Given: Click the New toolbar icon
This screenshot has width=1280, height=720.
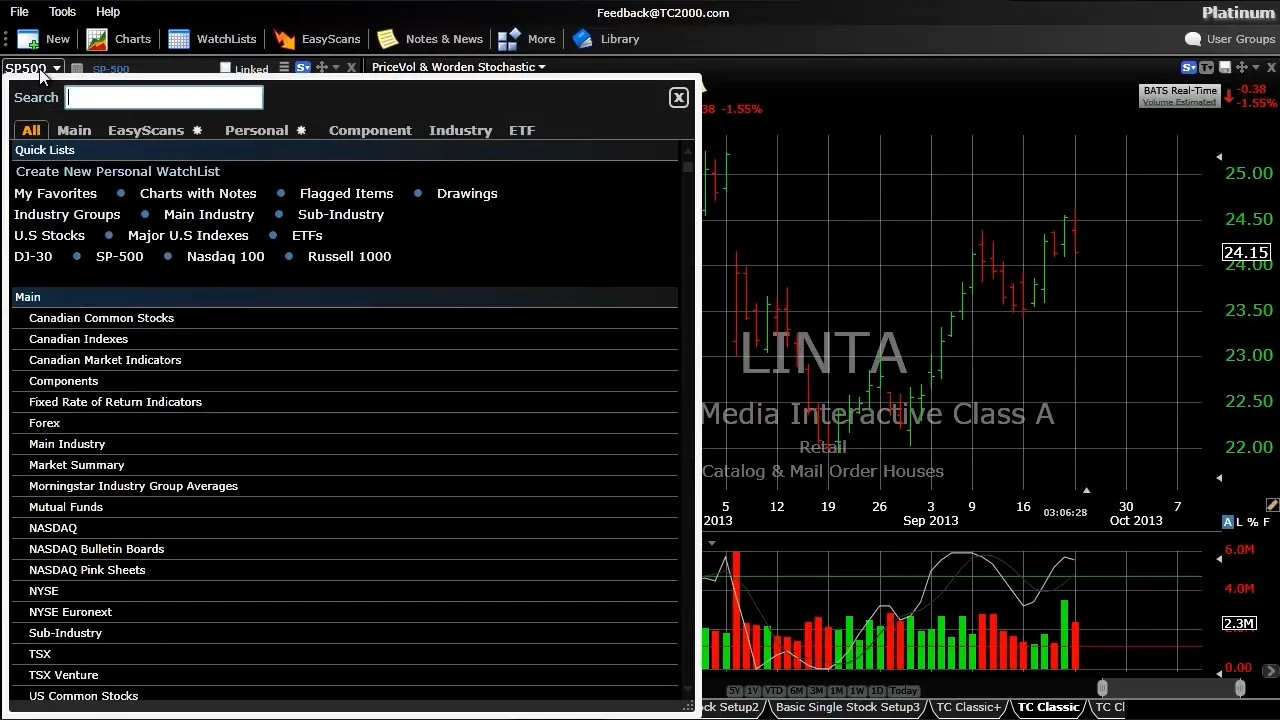Looking at the screenshot, I should (28, 39).
